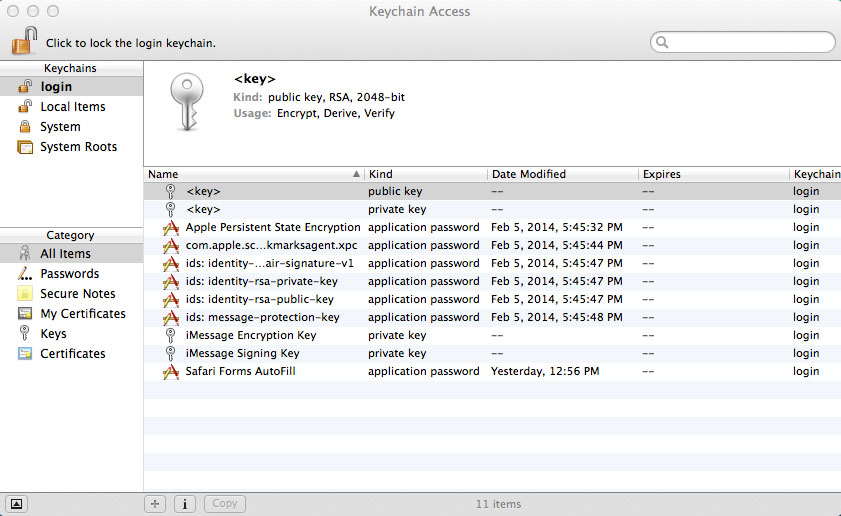Click the large key image in the detail pane
The height and width of the screenshot is (516, 841).
[187, 102]
